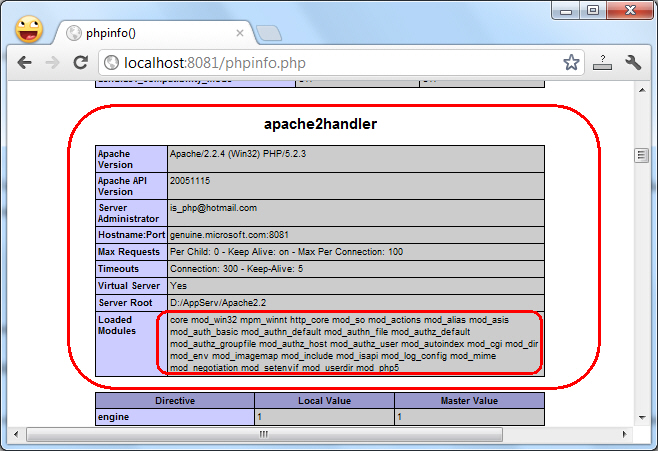Image resolution: width=658 pixels, height=451 pixels.
Task: Click the globe icon in address bar
Action: pyautogui.click(x=111, y=63)
